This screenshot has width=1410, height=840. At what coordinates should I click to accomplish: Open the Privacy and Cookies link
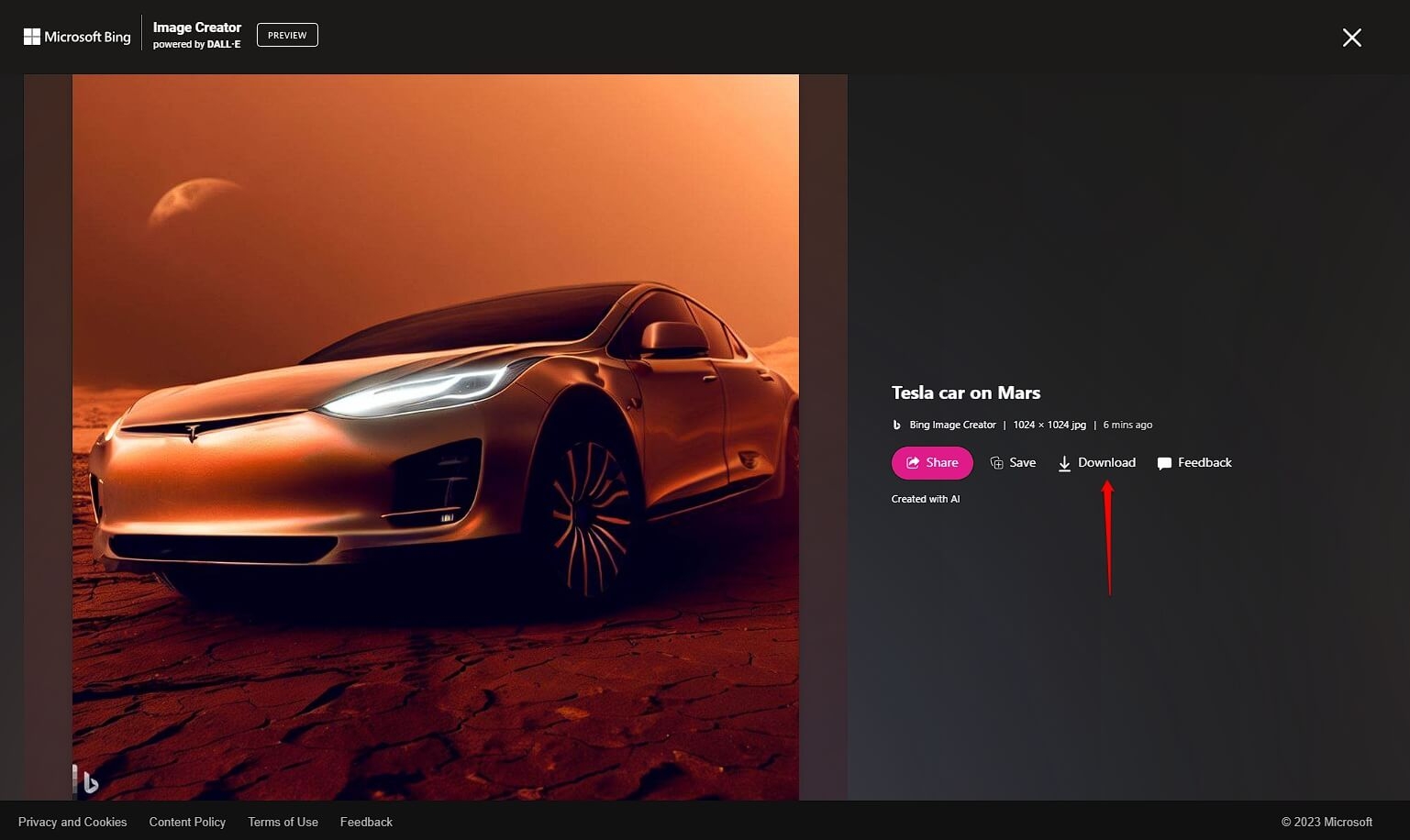point(72,822)
